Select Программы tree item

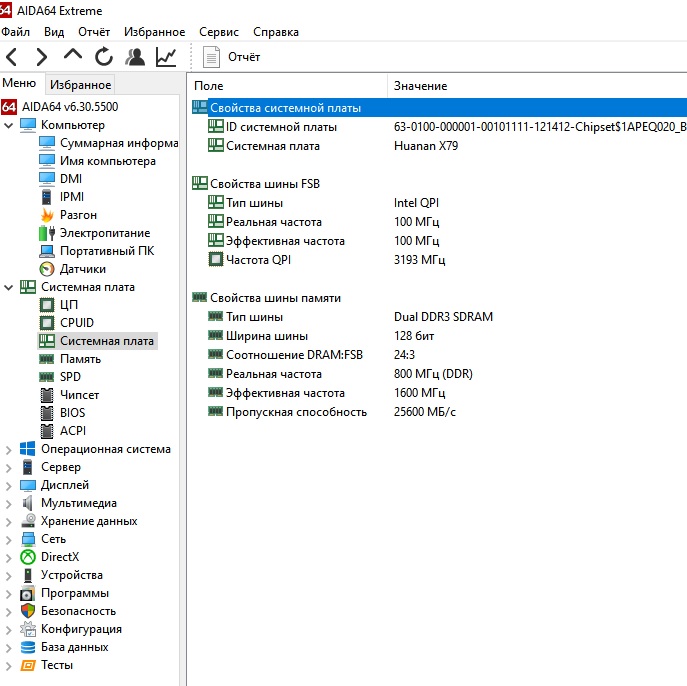[75, 593]
